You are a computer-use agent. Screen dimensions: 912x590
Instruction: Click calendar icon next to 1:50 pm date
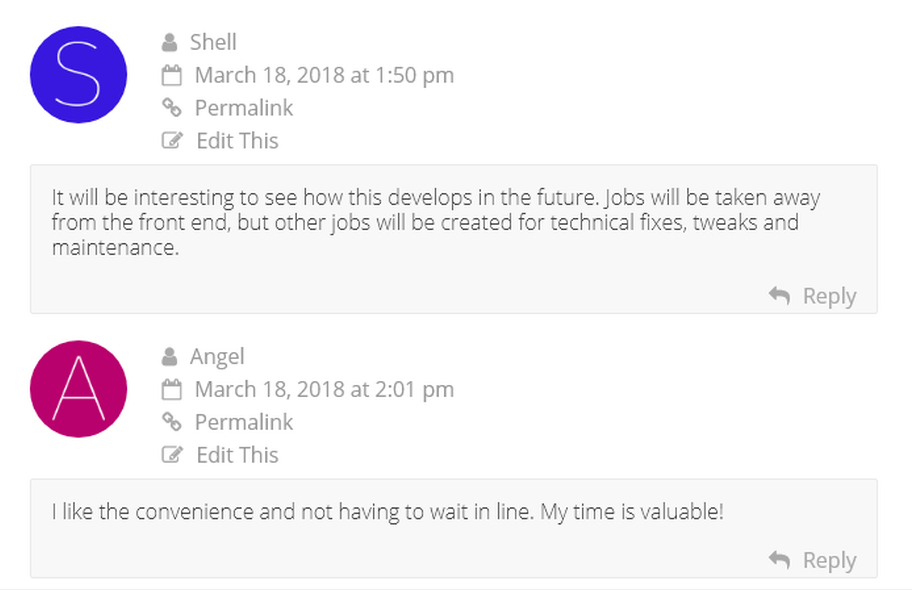(172, 75)
